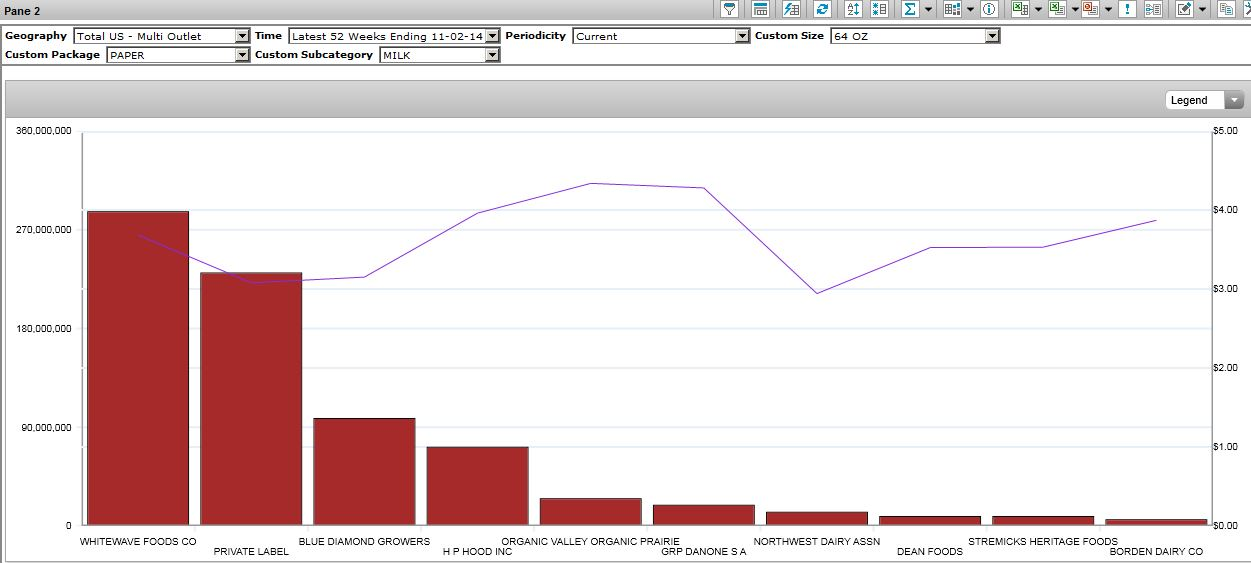Click the Blue Diamond Growers bar
The width and height of the screenshot is (1251, 563).
pyautogui.click(x=364, y=471)
